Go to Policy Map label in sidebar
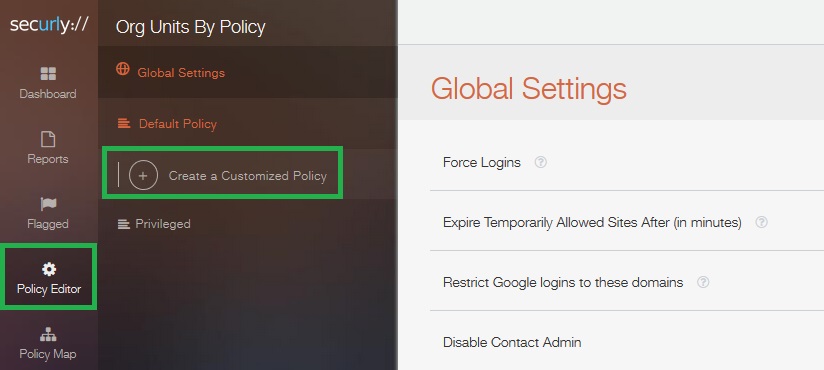 point(48,354)
